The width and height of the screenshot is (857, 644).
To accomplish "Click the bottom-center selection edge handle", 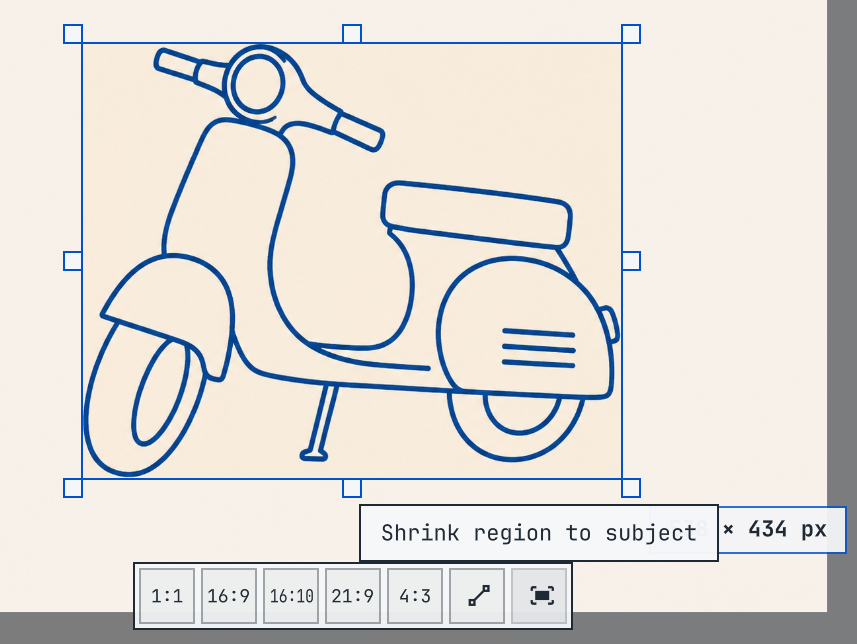I will (x=352, y=488).
